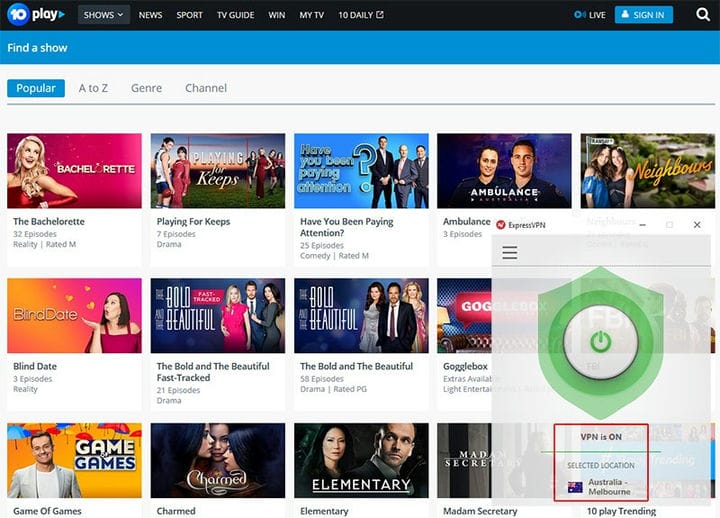720x518 pixels.
Task: Click the SIGN IN button
Action: [x=644, y=15]
